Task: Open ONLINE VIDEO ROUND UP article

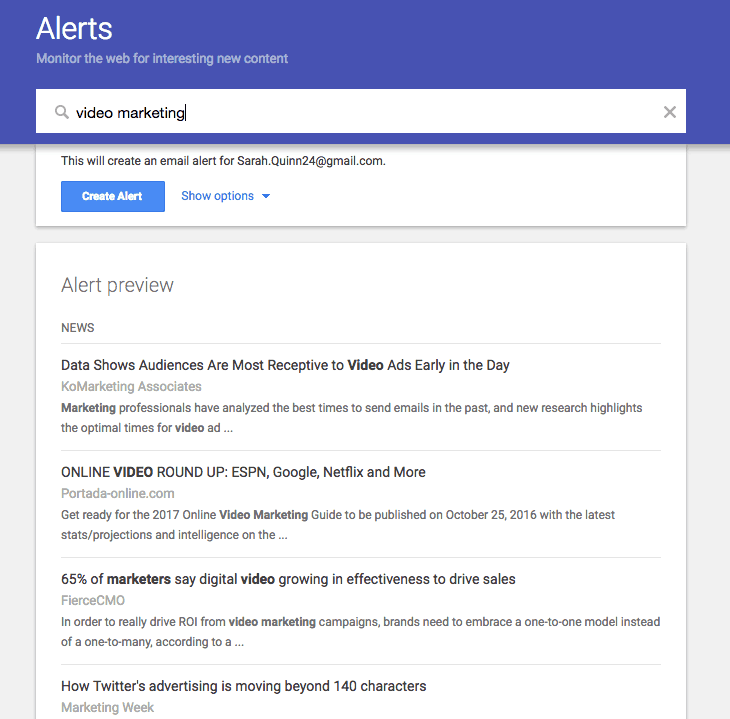Action: [x=243, y=472]
